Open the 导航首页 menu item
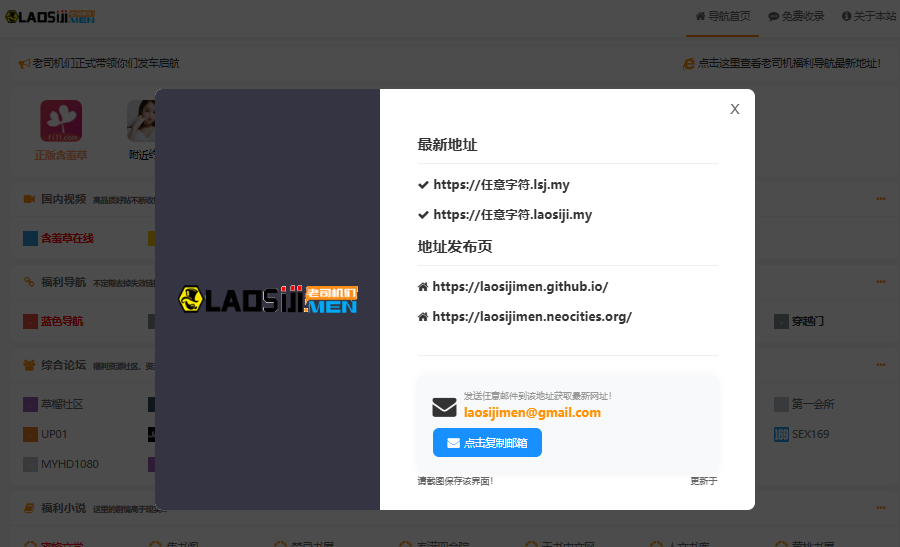The image size is (900, 547). click(x=723, y=16)
